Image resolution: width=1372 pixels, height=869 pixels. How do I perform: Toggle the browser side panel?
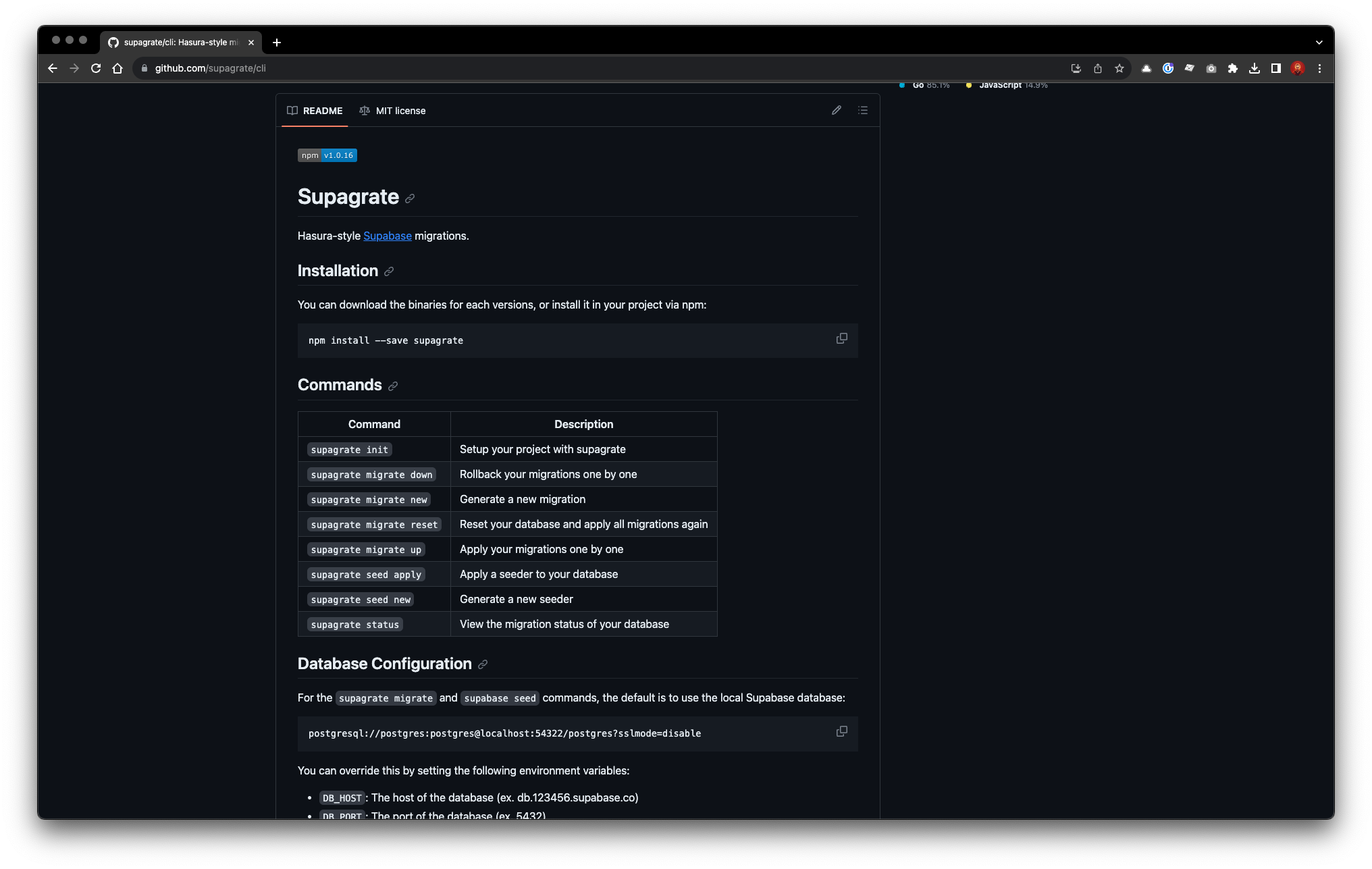pos(1276,68)
